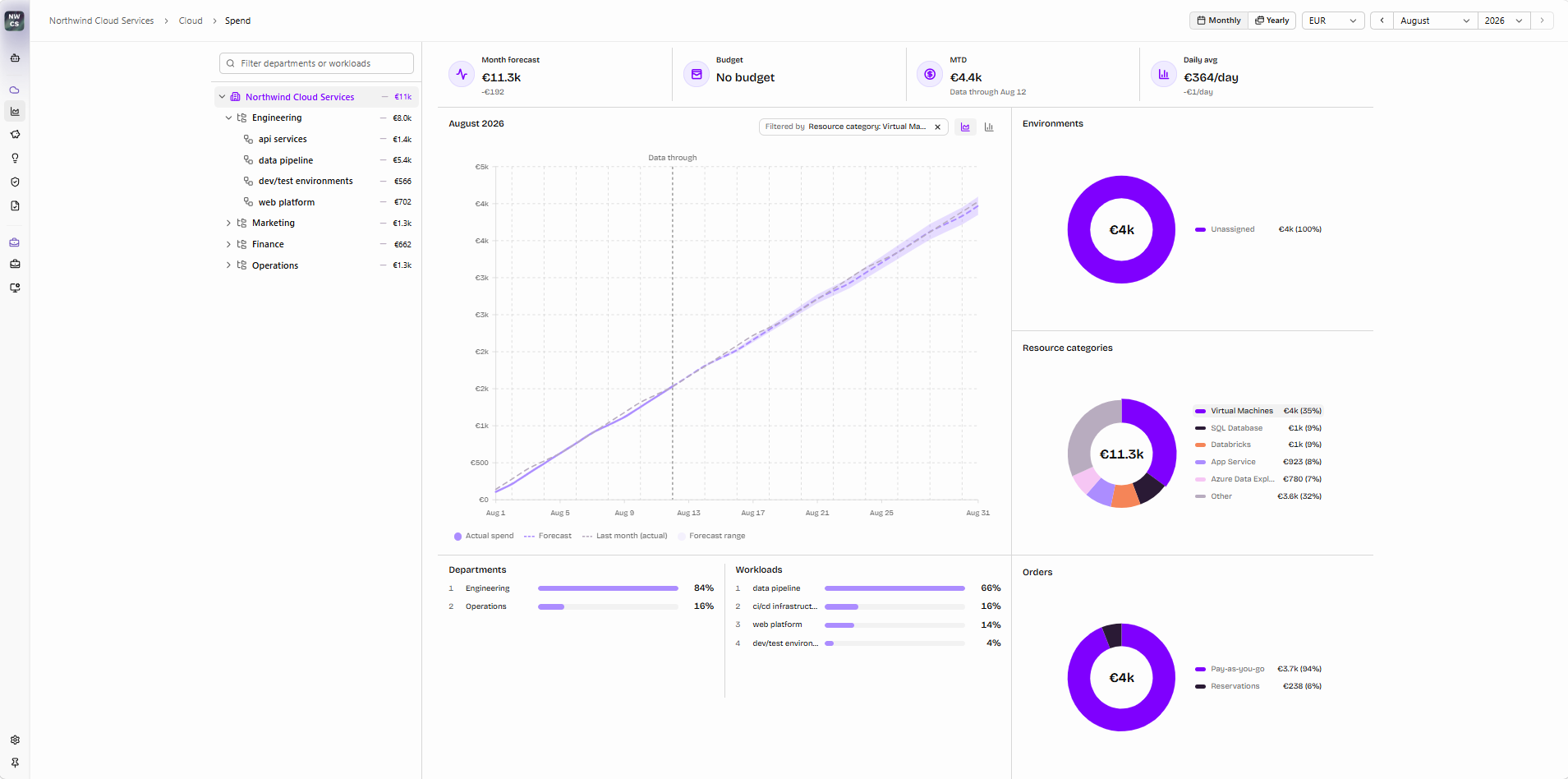Open settings gear icon at sidebar bottom
Image resolution: width=1568 pixels, height=779 pixels.
(x=15, y=740)
